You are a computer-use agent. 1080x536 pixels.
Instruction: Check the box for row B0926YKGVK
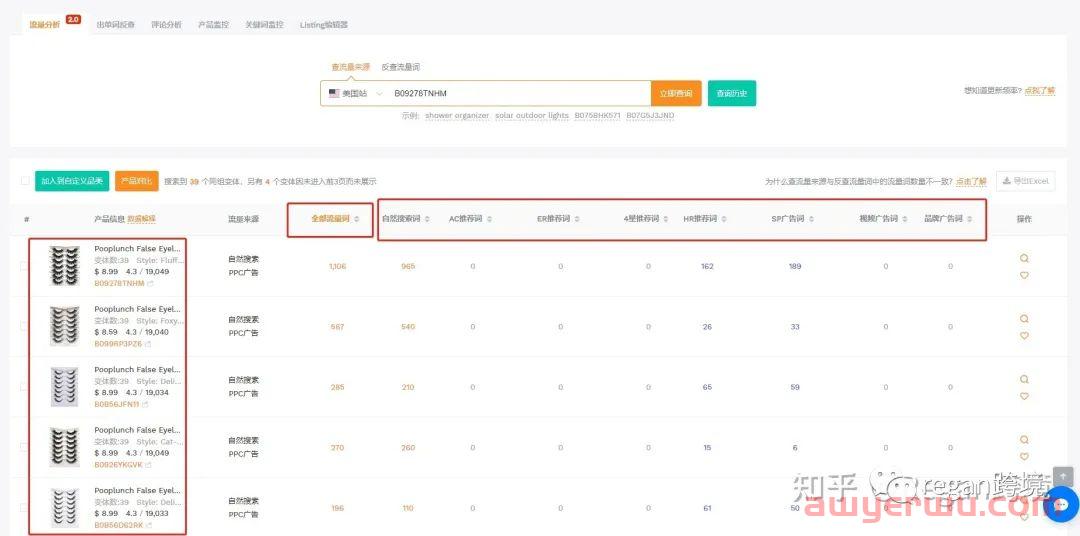[25, 447]
